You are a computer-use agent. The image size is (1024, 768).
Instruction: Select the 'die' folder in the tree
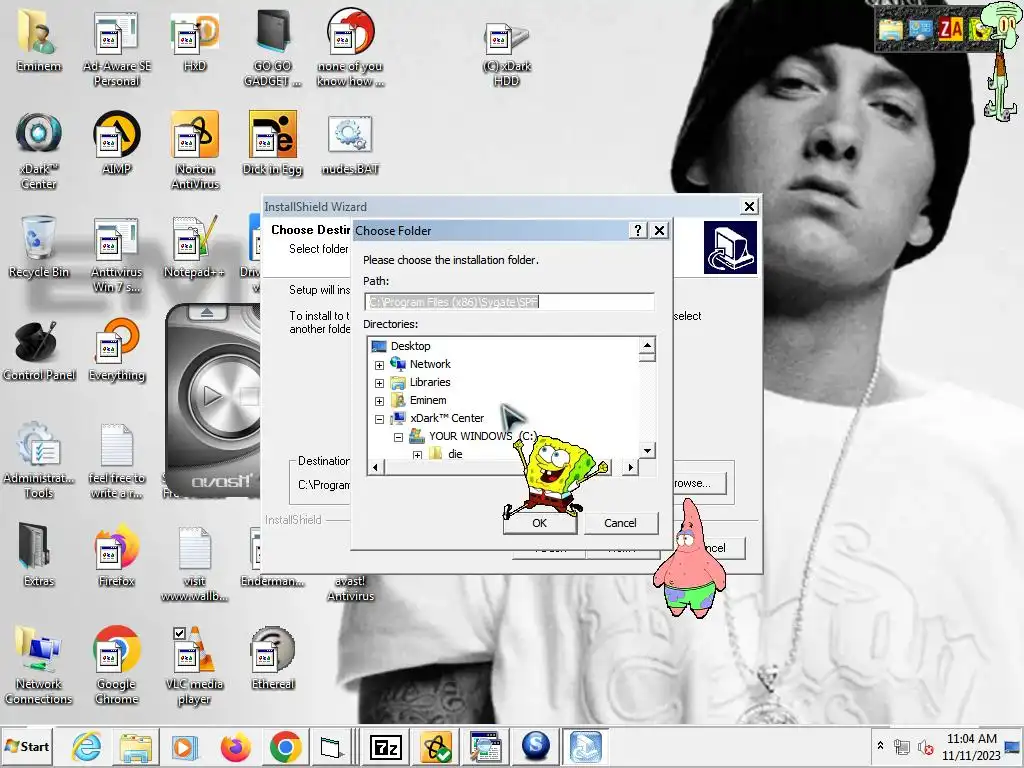point(455,454)
